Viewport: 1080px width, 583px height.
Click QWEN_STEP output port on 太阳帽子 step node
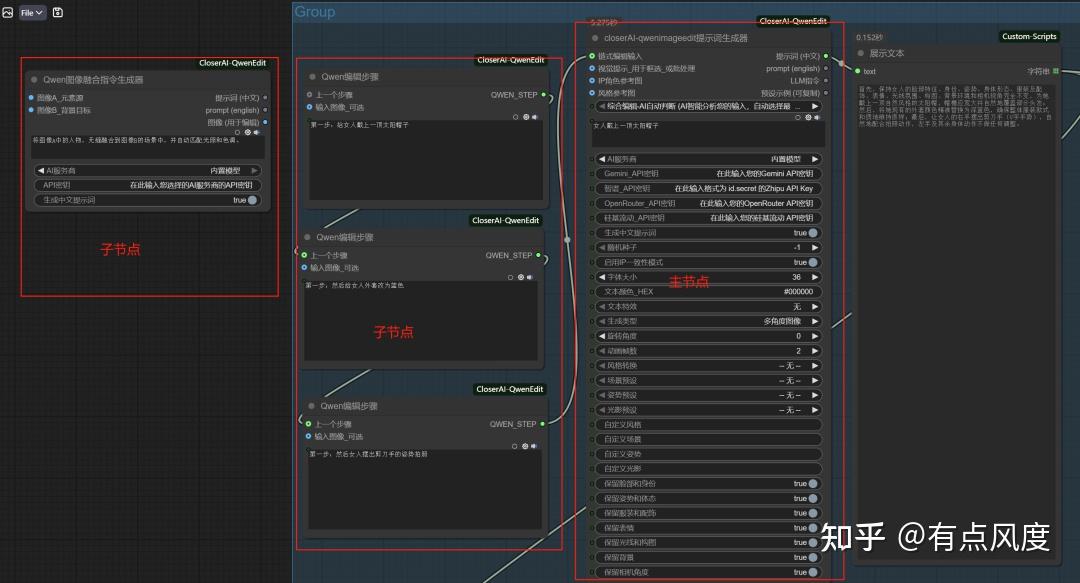(543, 94)
